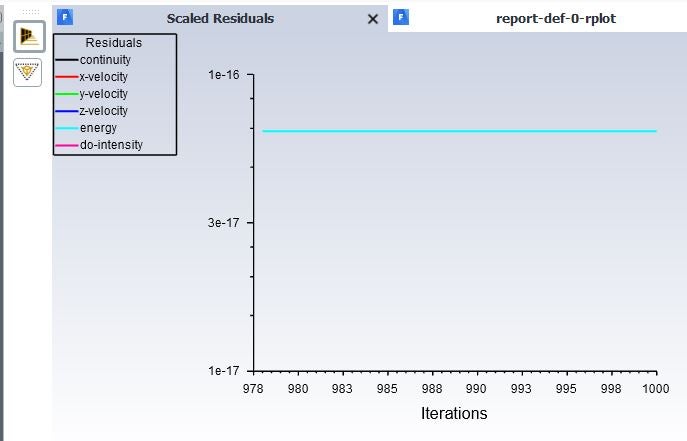The height and width of the screenshot is (441, 687).
Task: Click the Iterations axis label
Action: 454,413
